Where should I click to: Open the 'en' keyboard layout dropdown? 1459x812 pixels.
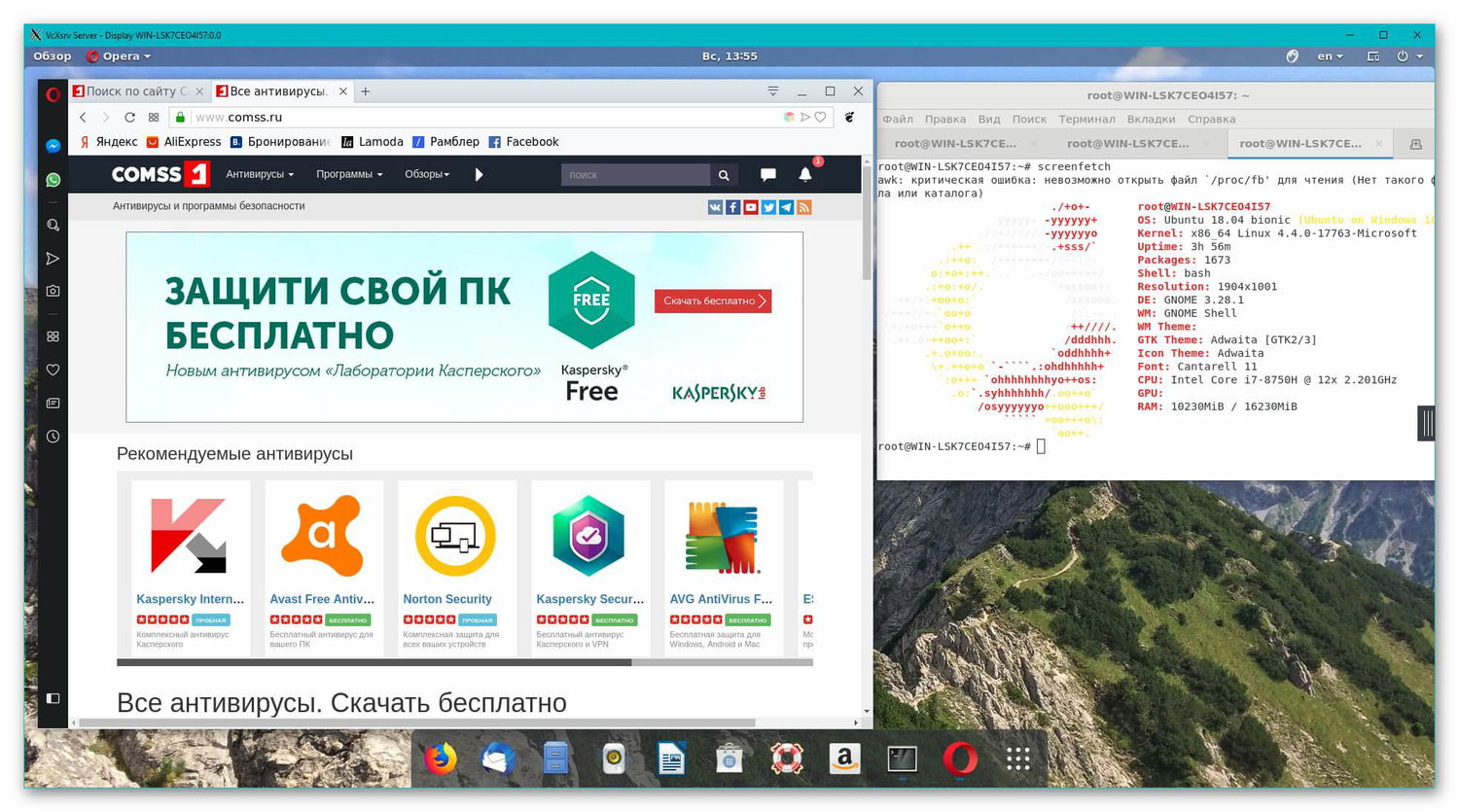click(x=1330, y=56)
